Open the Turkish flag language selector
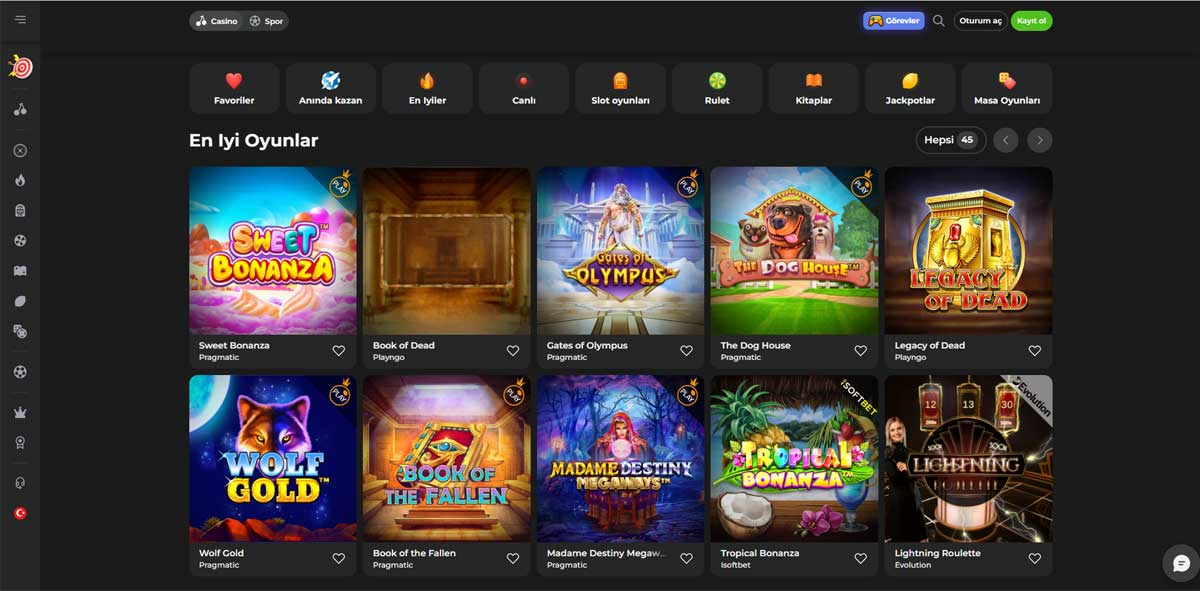This screenshot has height=591, width=1200. 20,513
